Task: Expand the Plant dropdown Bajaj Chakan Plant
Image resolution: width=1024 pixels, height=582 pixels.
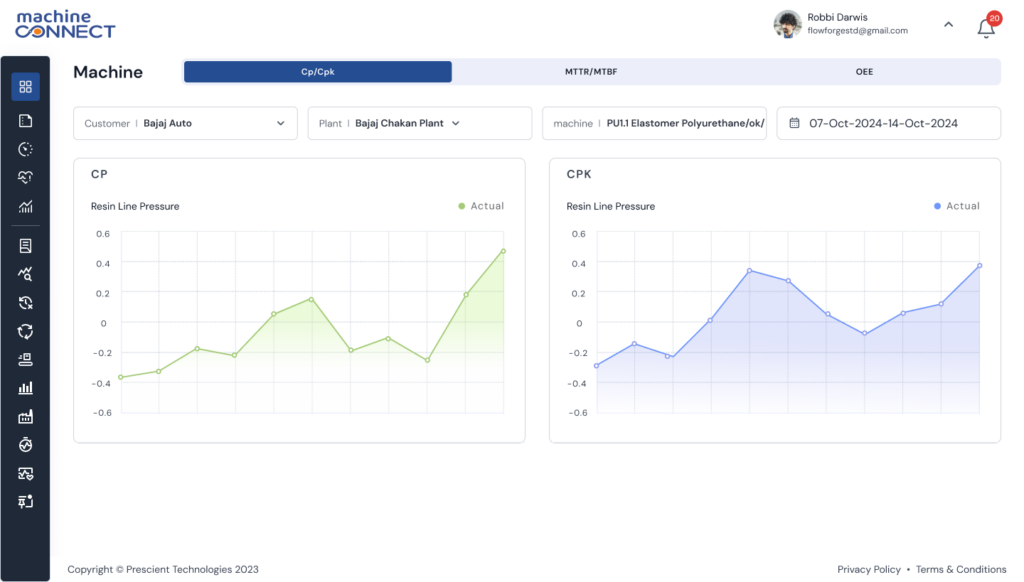Action: click(419, 123)
